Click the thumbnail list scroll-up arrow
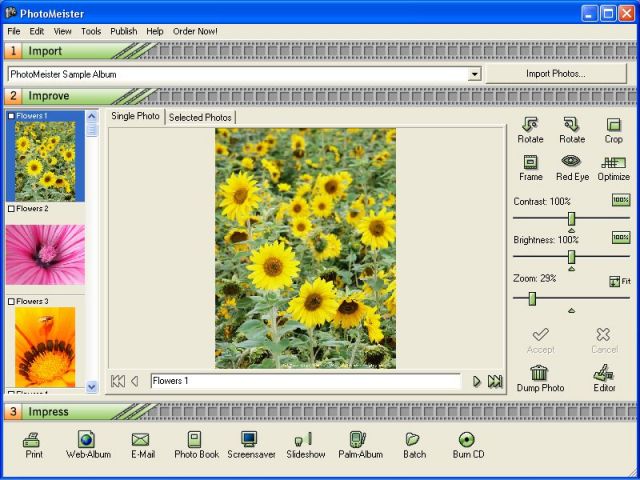 coord(92,116)
